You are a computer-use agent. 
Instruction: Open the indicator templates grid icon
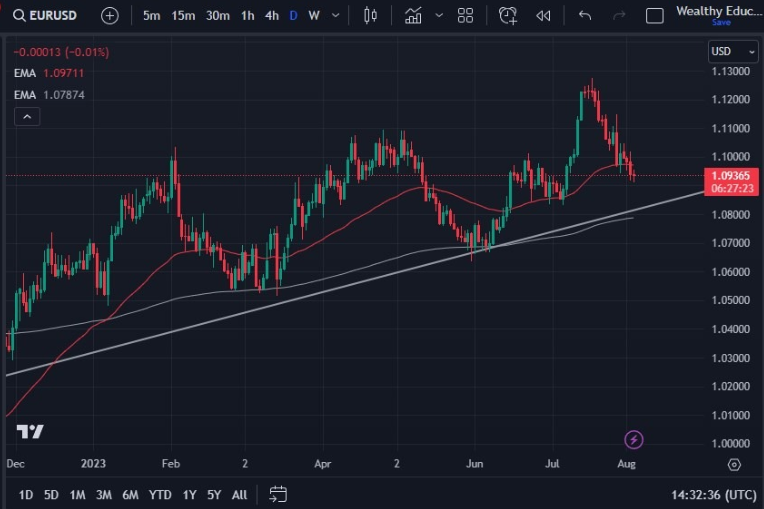(x=465, y=15)
